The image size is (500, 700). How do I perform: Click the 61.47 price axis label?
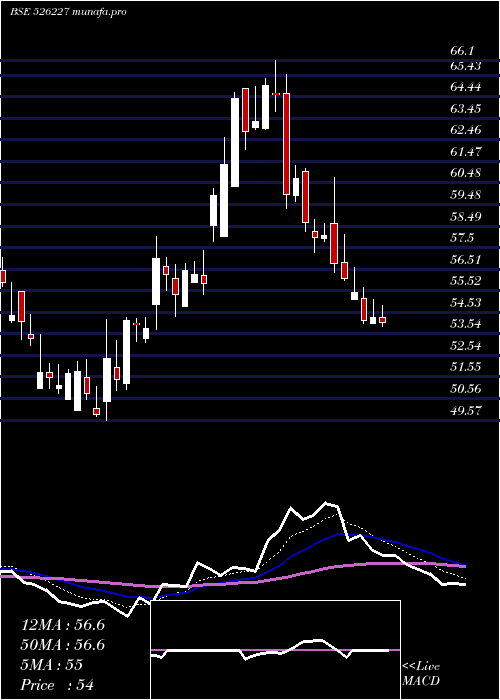[x=466, y=152]
